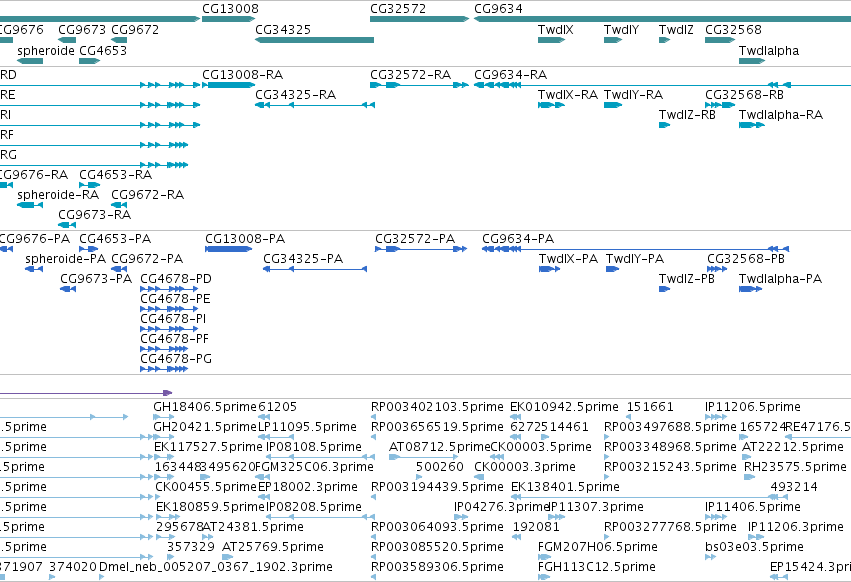Select the CG9673-PA protein label
This screenshot has height=582, width=851.
click(x=96, y=279)
